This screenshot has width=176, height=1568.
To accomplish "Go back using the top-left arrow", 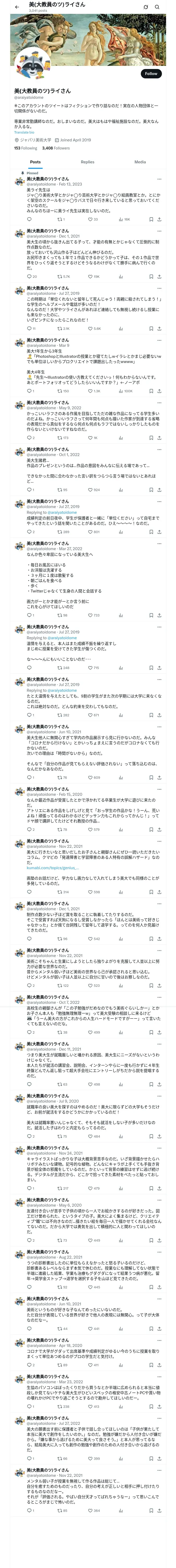I will (x=17, y=7).
